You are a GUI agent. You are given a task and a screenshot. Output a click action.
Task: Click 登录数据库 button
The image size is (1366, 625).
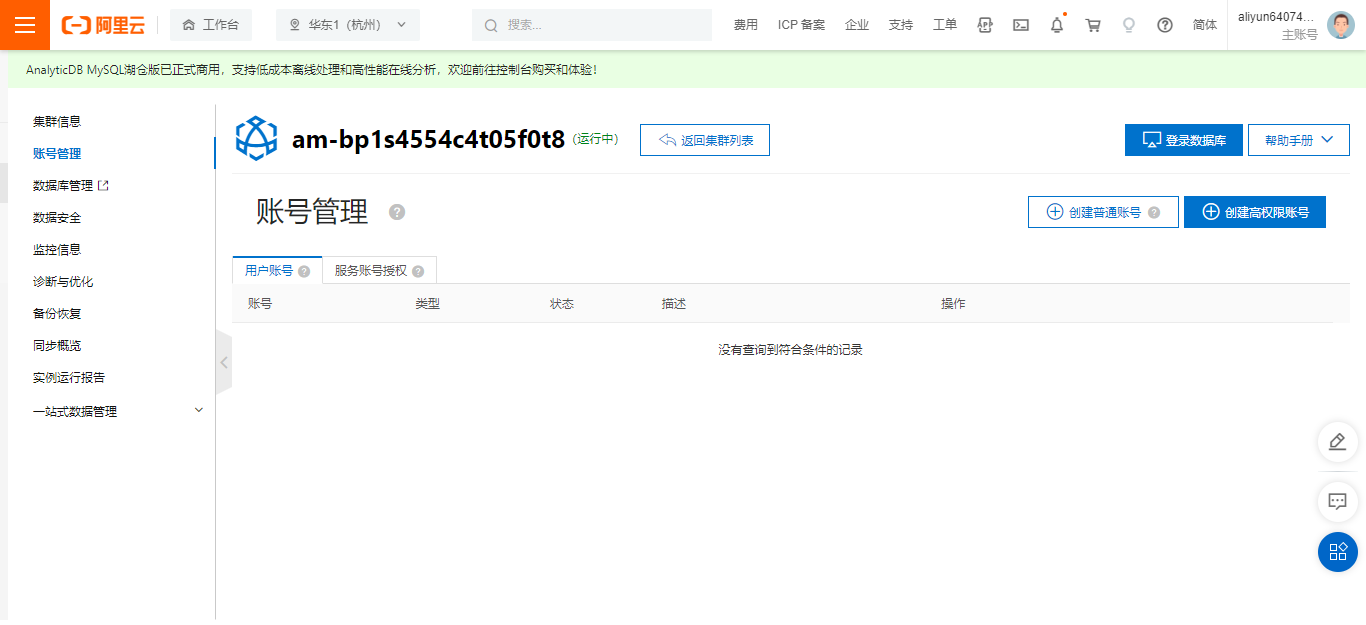click(1183, 140)
